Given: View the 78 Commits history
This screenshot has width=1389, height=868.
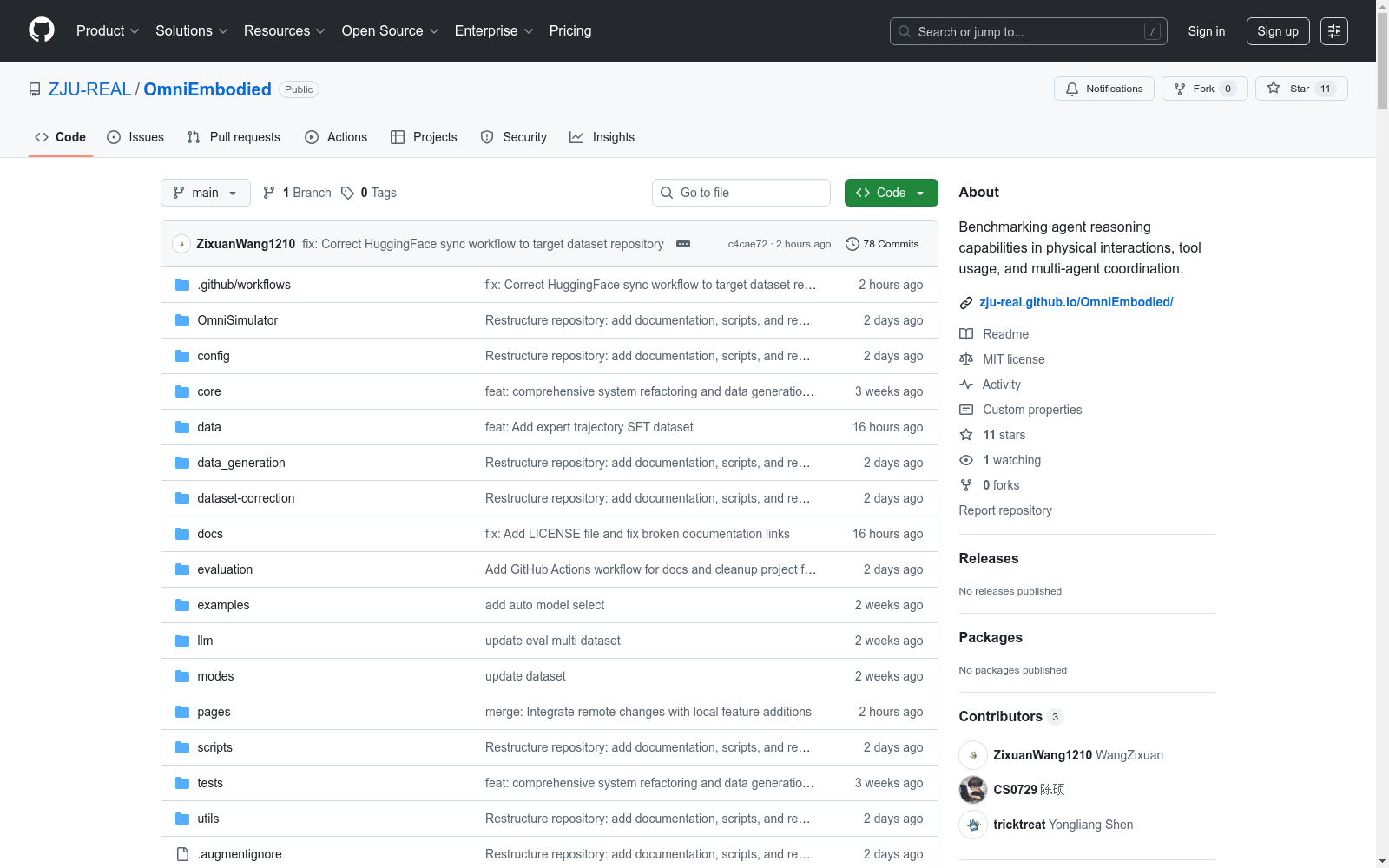Looking at the screenshot, I should coord(882,244).
